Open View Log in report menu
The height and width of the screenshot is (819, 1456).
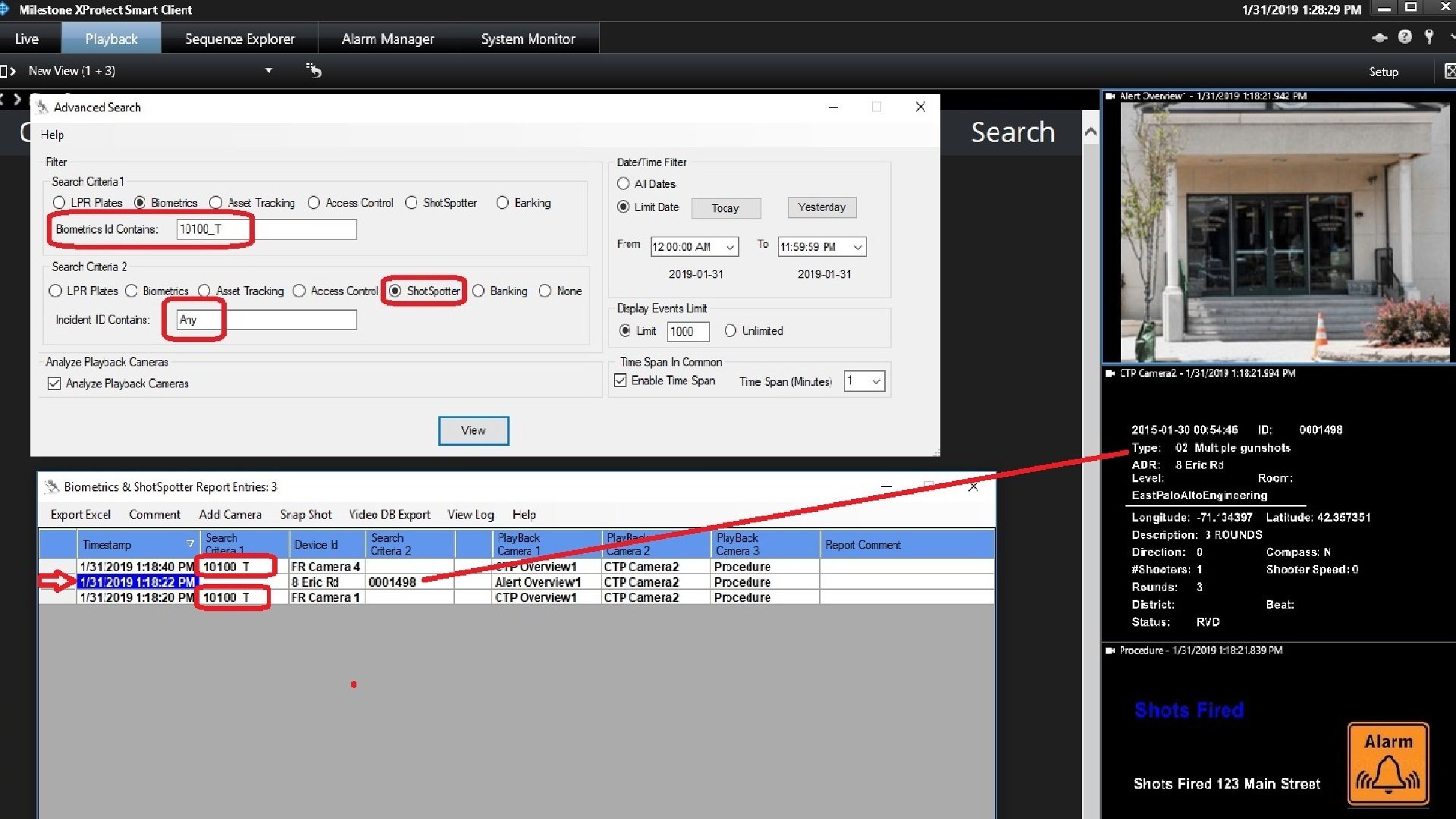tap(470, 514)
